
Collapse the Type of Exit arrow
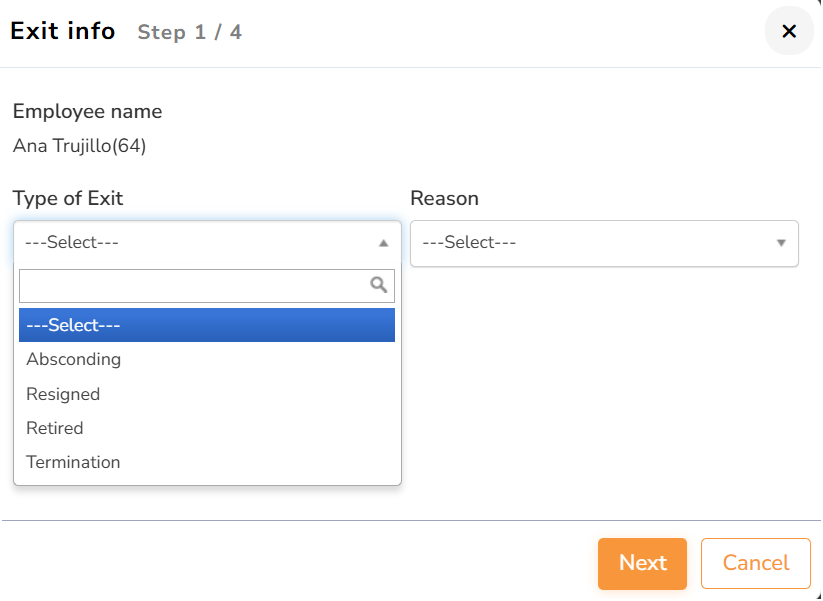point(383,243)
